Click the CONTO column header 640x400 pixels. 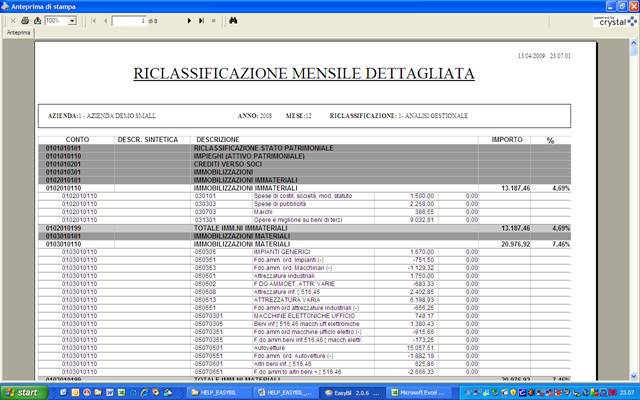pyautogui.click(x=77, y=140)
